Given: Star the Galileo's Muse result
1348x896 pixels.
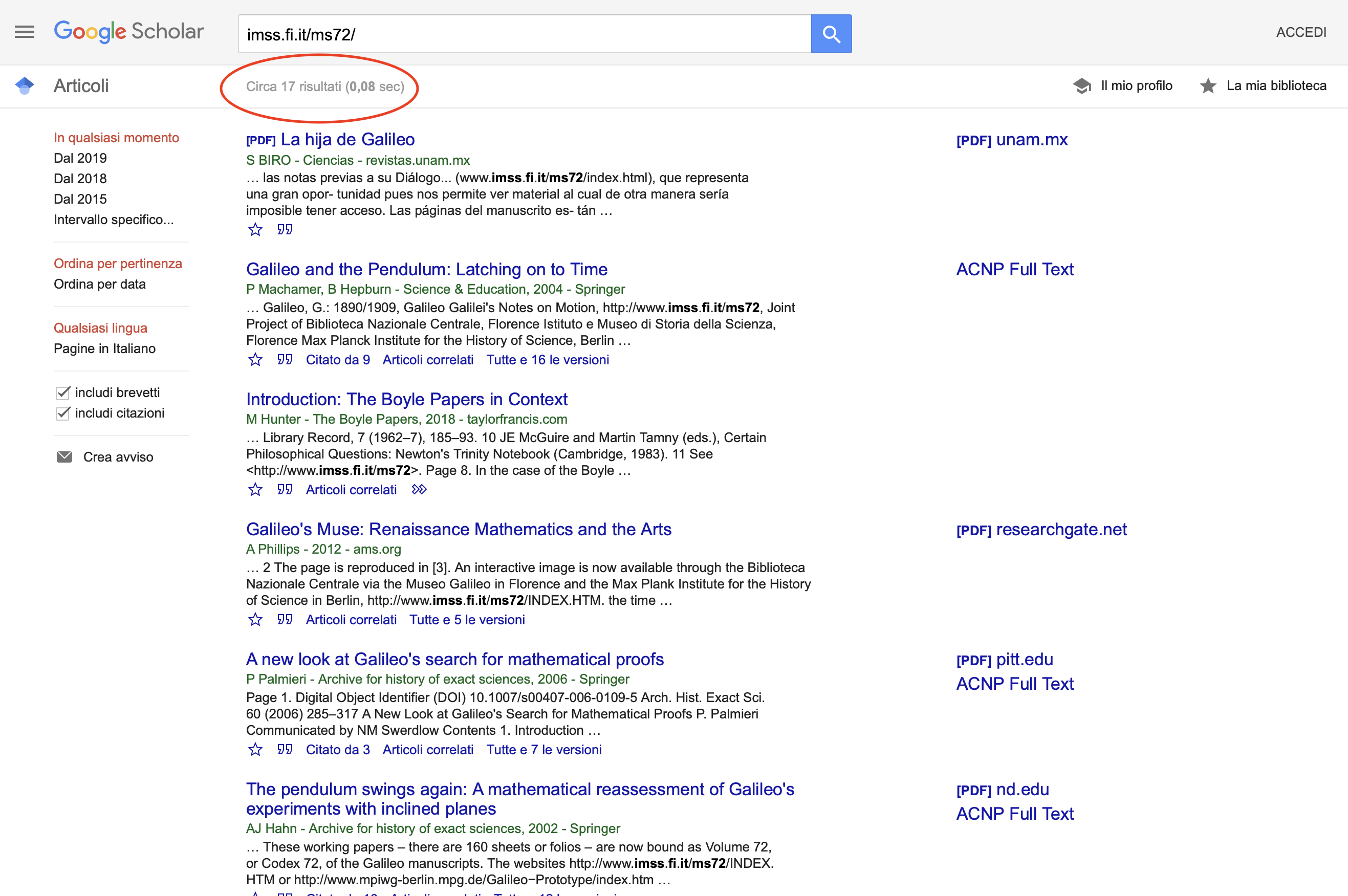Looking at the screenshot, I should click(x=255, y=620).
